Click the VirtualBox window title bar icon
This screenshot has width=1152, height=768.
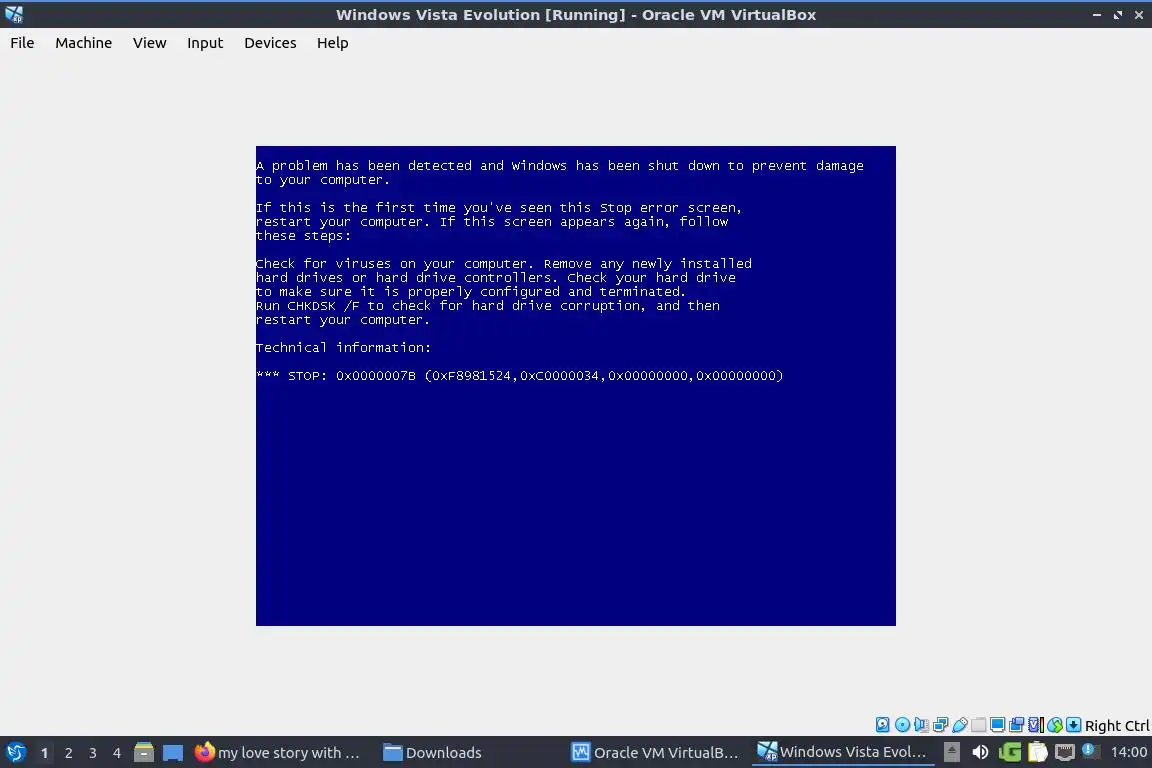[14, 14]
